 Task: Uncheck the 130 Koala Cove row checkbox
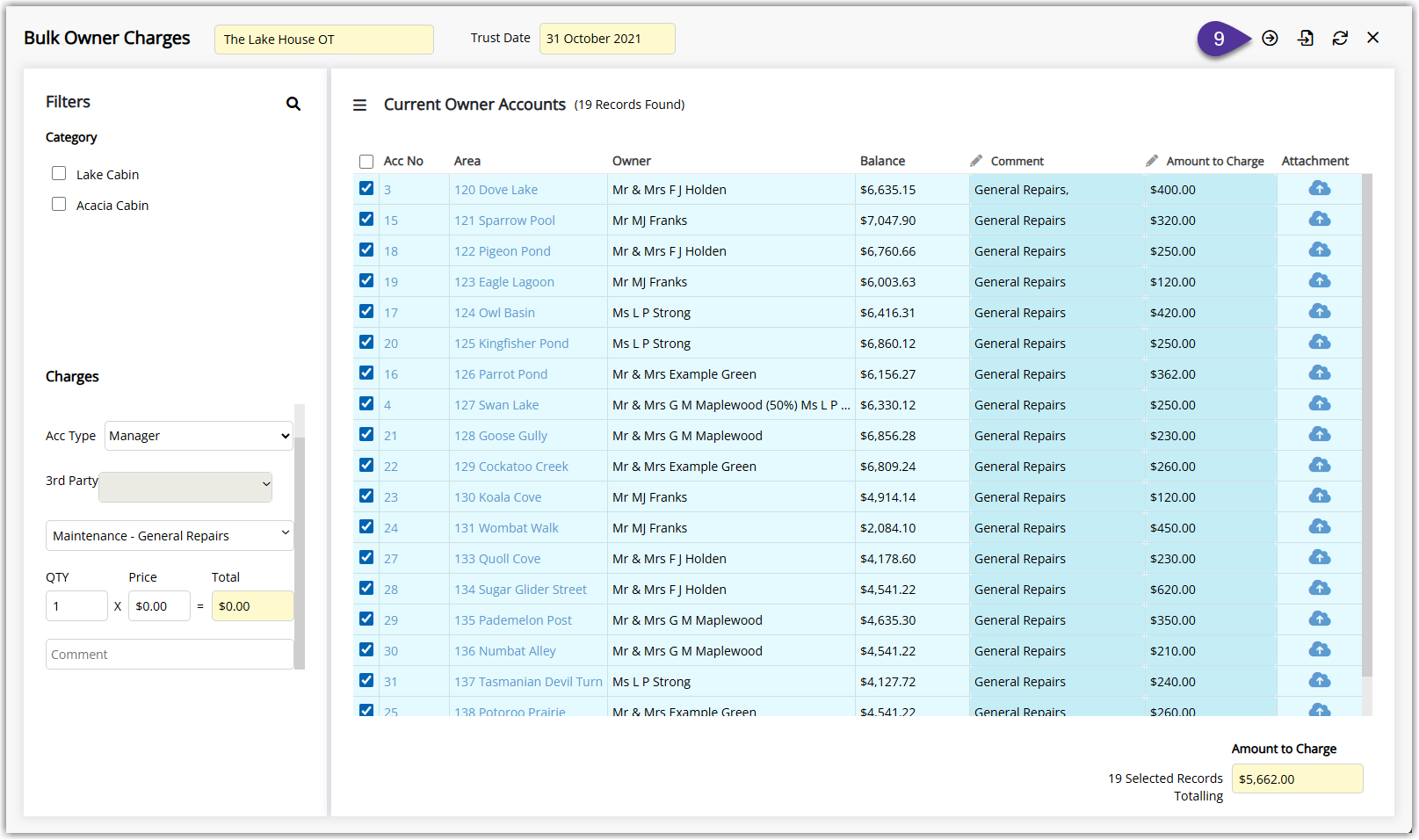366,496
